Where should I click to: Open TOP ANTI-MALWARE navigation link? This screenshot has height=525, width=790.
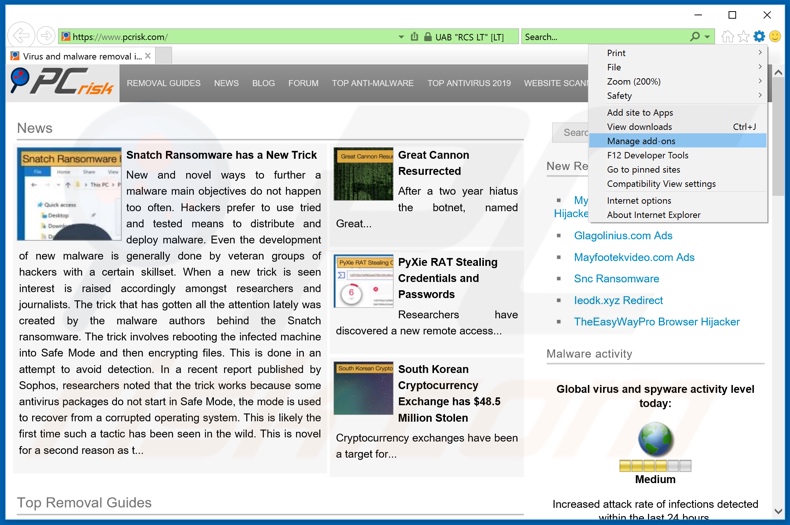tap(372, 83)
